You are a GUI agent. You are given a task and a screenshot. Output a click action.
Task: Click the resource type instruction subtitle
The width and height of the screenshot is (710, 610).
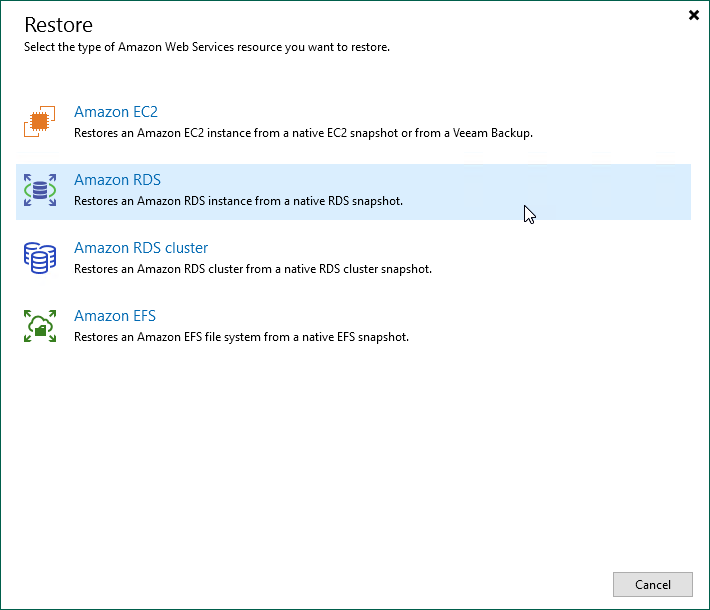207,47
